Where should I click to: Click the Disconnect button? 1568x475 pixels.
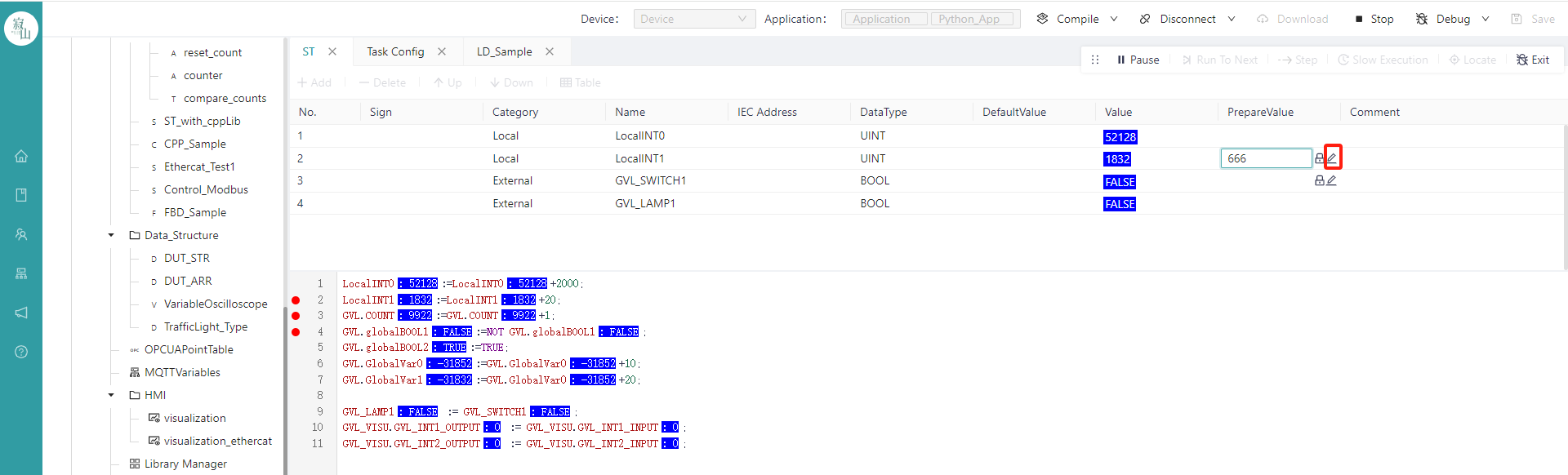click(x=1177, y=19)
